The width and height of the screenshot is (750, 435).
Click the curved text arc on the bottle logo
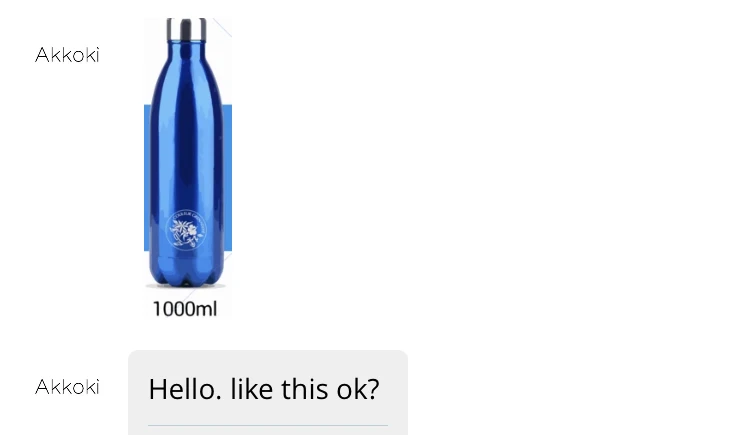click(x=189, y=216)
